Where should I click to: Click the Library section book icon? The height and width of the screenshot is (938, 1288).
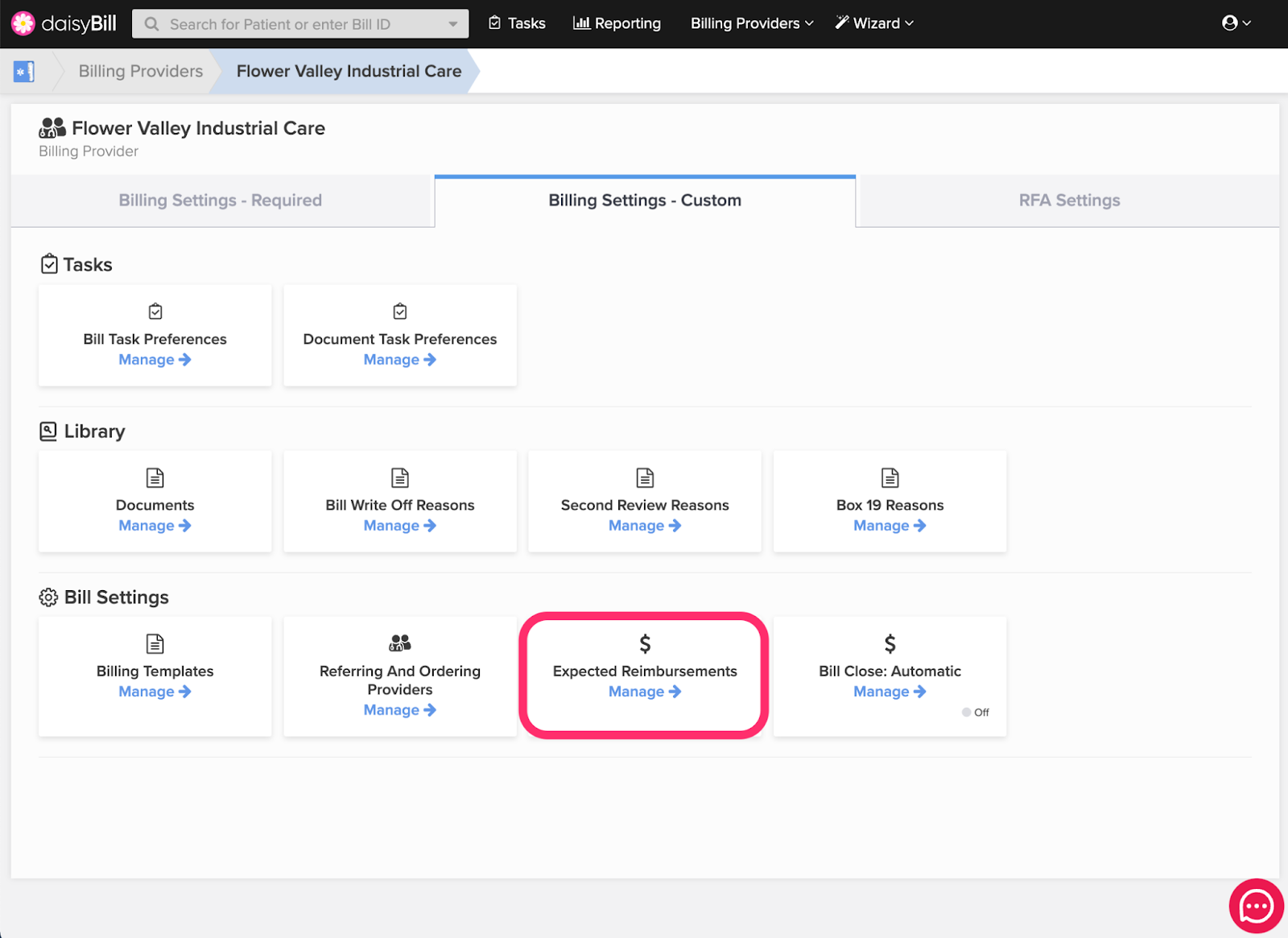[48, 431]
